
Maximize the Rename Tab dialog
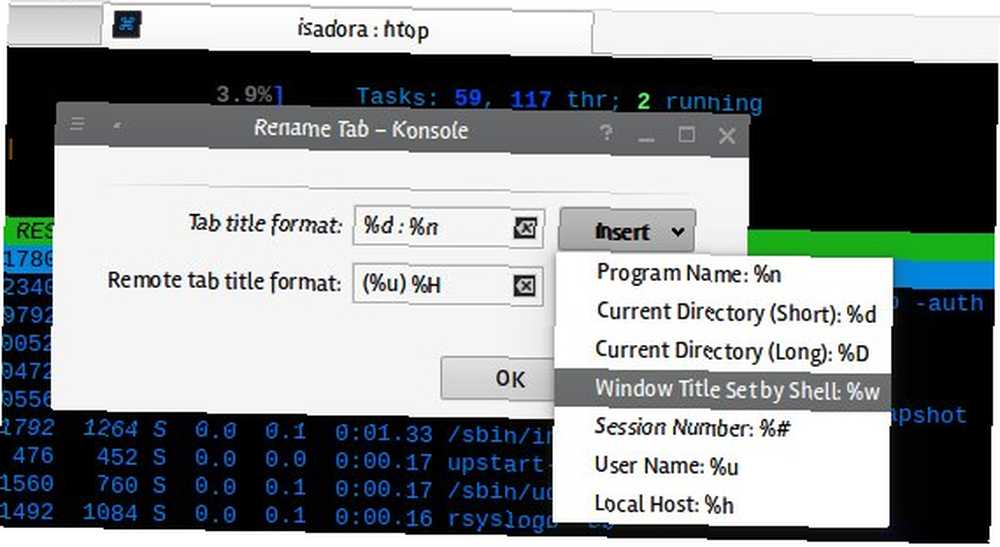coord(686,135)
